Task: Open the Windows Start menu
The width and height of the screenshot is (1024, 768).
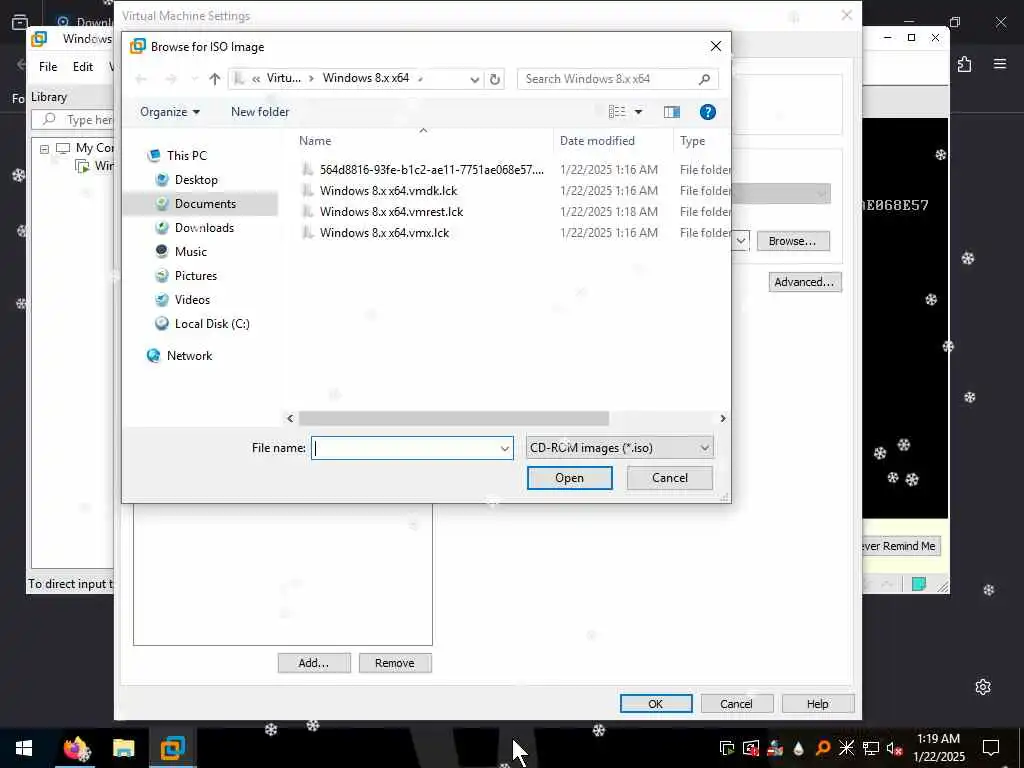Action: coord(24,748)
